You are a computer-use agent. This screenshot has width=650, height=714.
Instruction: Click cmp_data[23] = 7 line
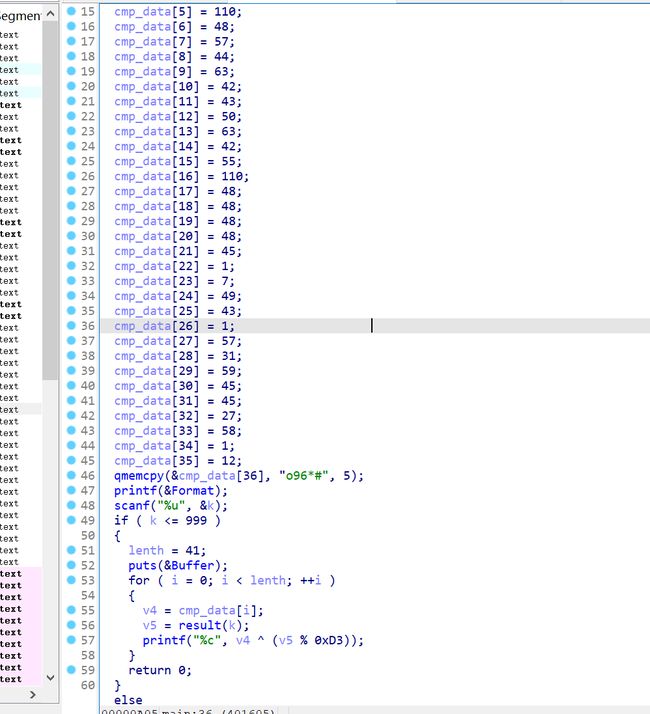tap(174, 281)
